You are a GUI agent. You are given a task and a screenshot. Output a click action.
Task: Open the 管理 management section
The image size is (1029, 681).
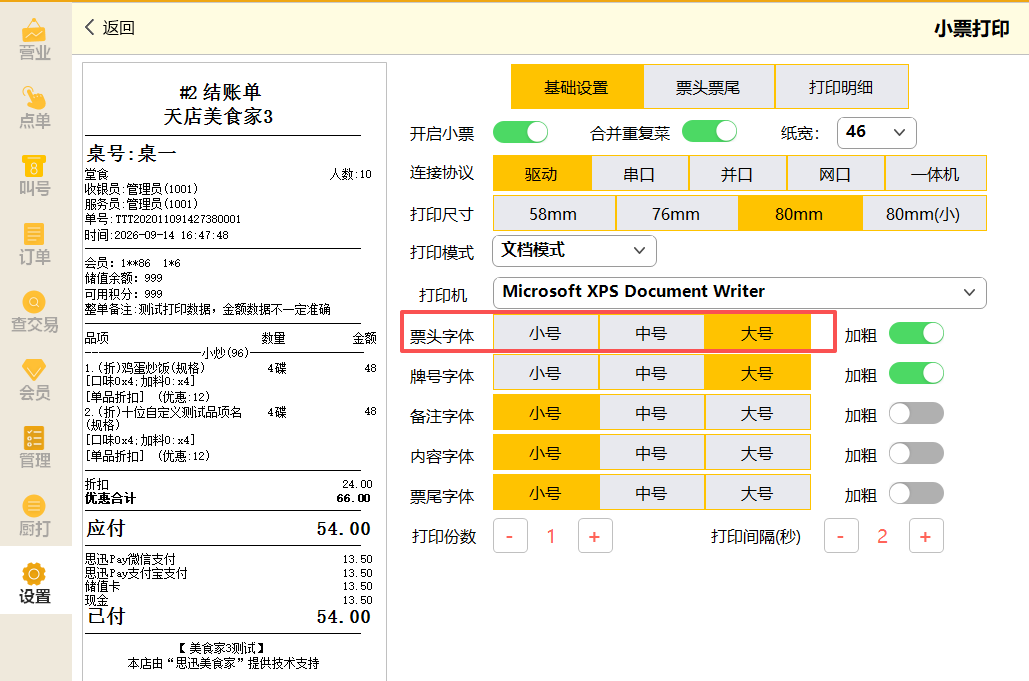[35, 447]
